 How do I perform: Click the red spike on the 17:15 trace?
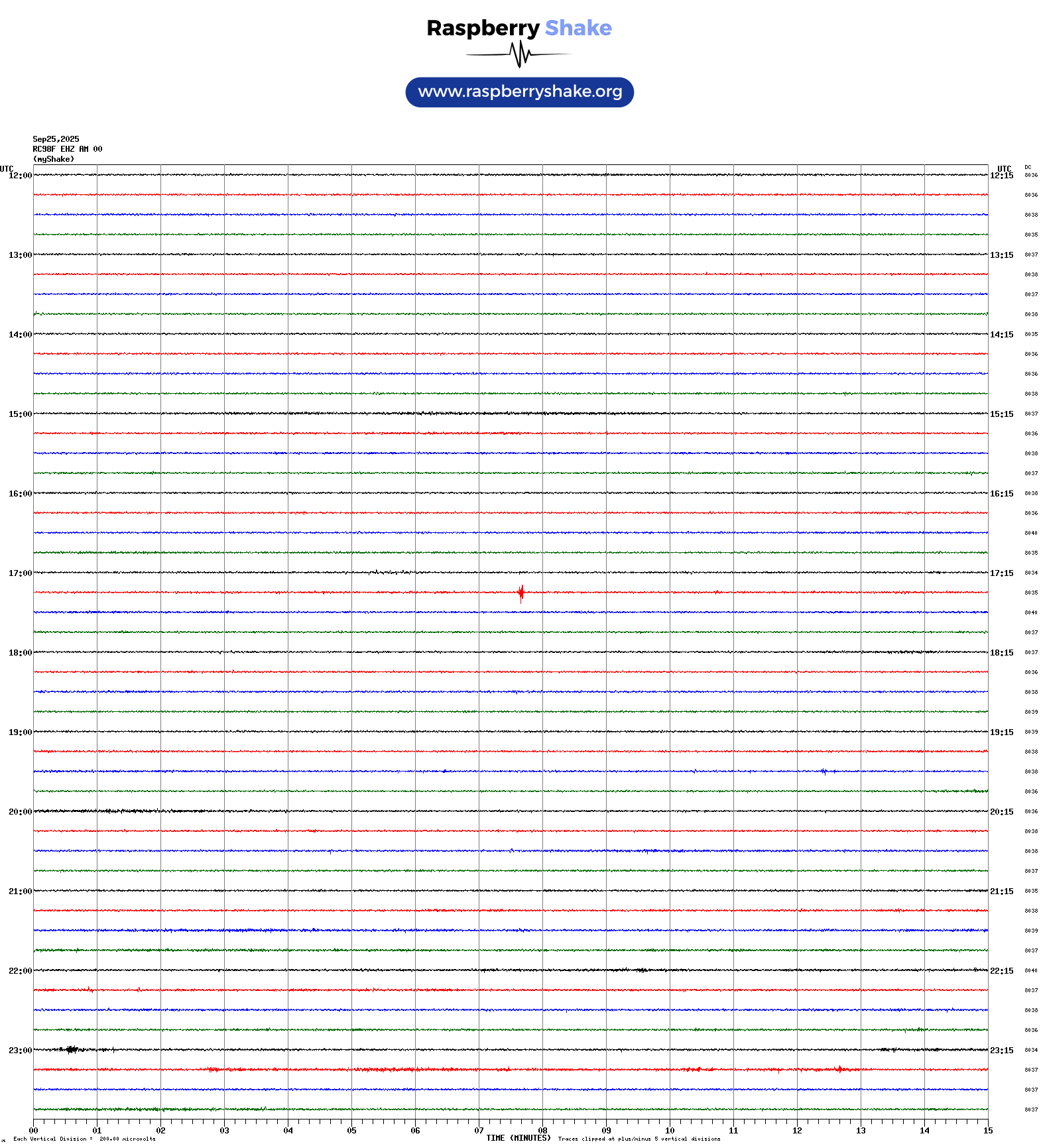tap(521, 593)
